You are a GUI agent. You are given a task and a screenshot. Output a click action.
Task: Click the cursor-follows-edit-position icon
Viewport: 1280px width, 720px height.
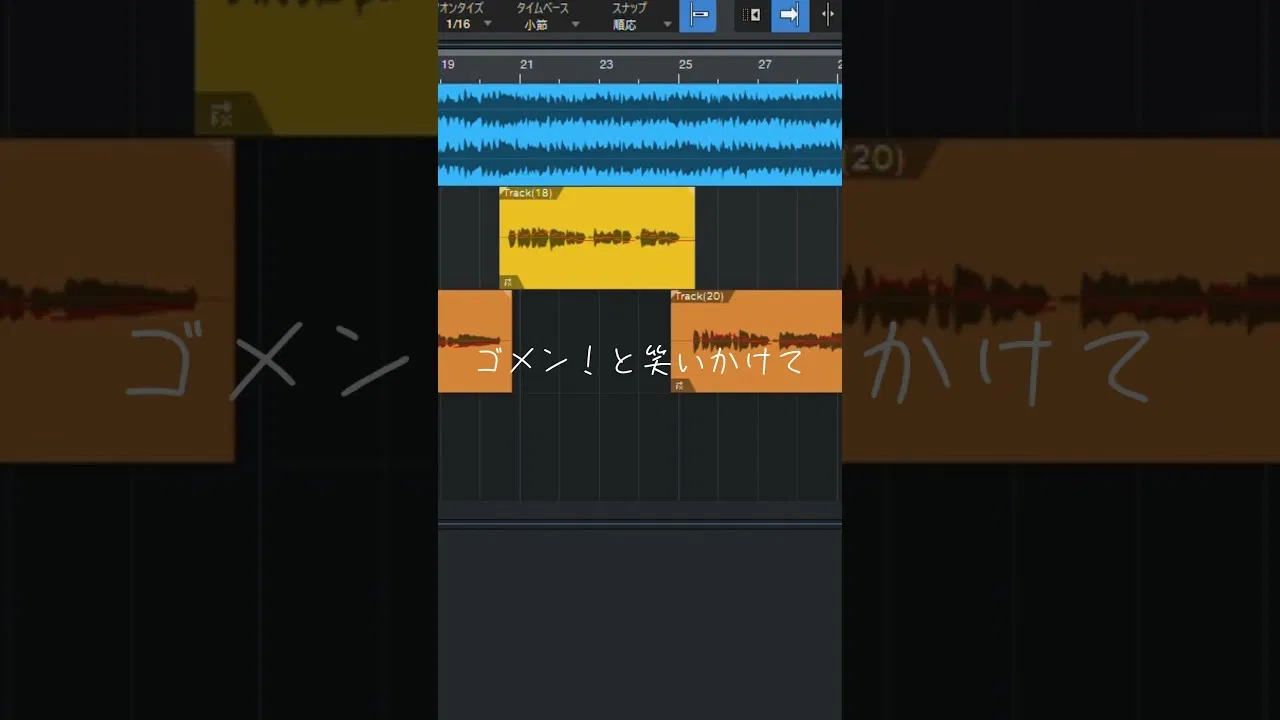[x=827, y=15]
